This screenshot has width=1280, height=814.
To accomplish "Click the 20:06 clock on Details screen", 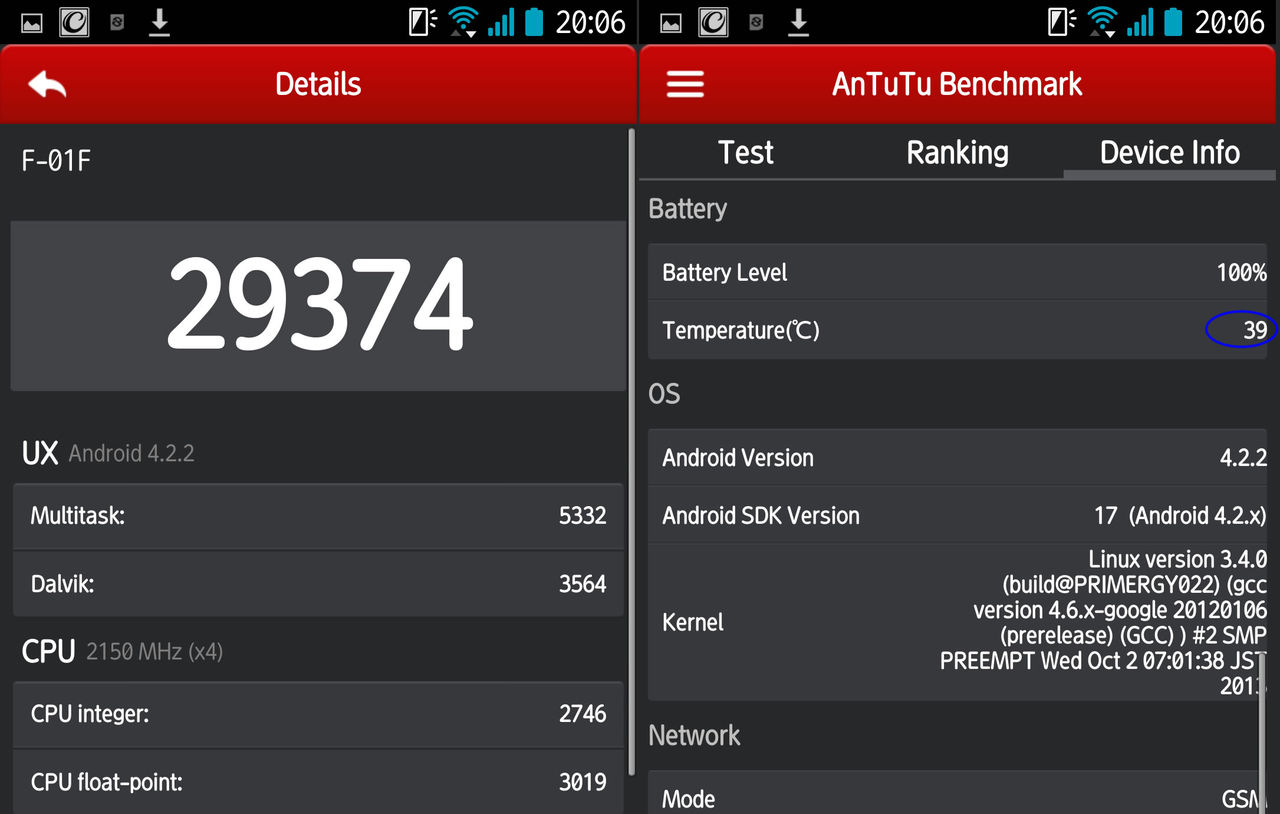I will [x=590, y=22].
